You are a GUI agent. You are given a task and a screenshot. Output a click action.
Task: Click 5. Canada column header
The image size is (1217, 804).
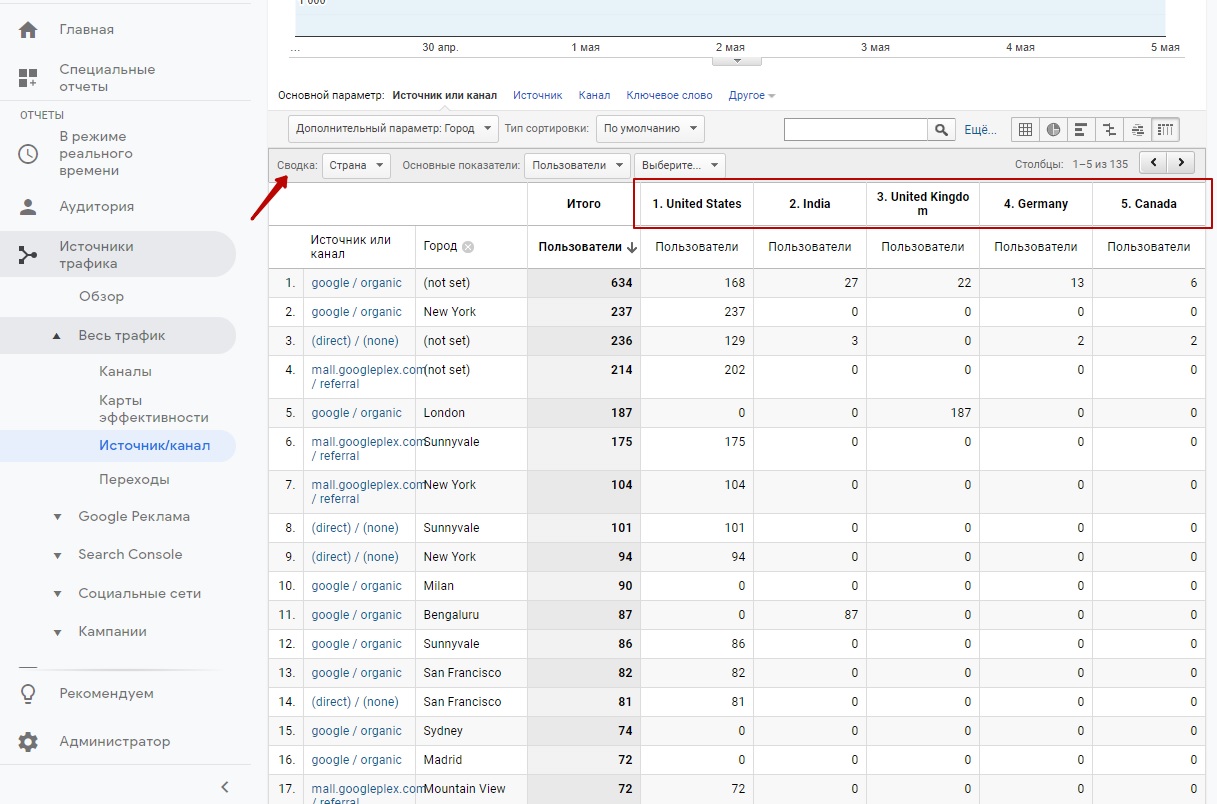pyautogui.click(x=1149, y=204)
